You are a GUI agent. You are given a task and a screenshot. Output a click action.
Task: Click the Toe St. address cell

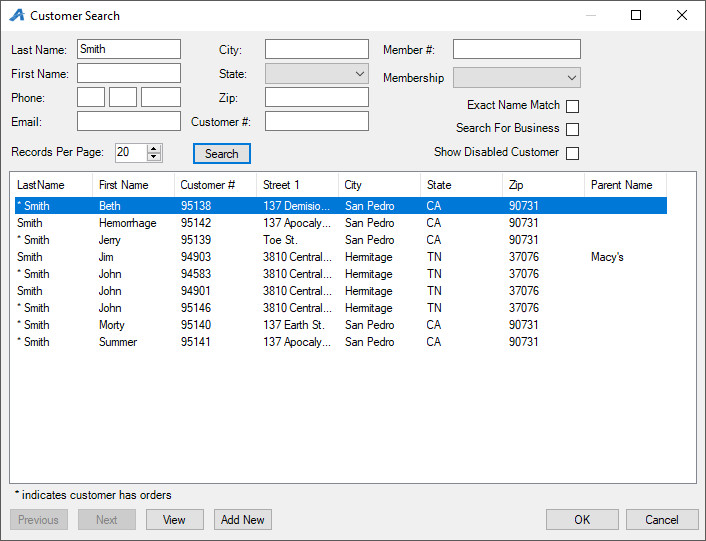[280, 240]
